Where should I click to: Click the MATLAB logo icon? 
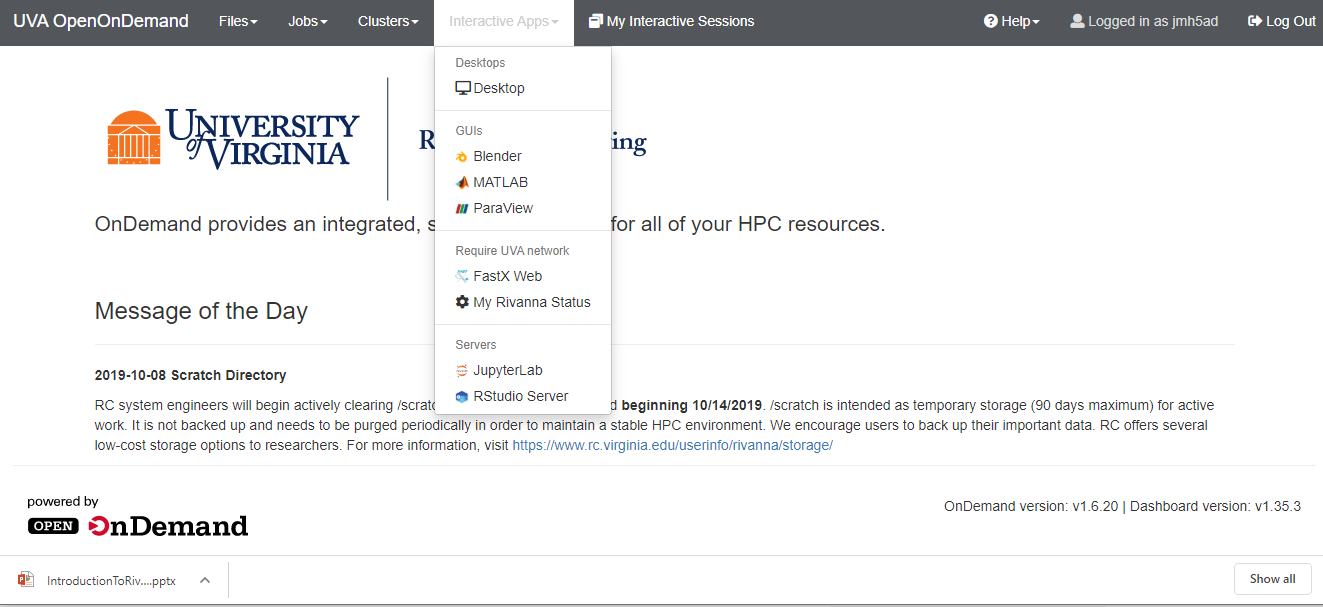click(462, 183)
